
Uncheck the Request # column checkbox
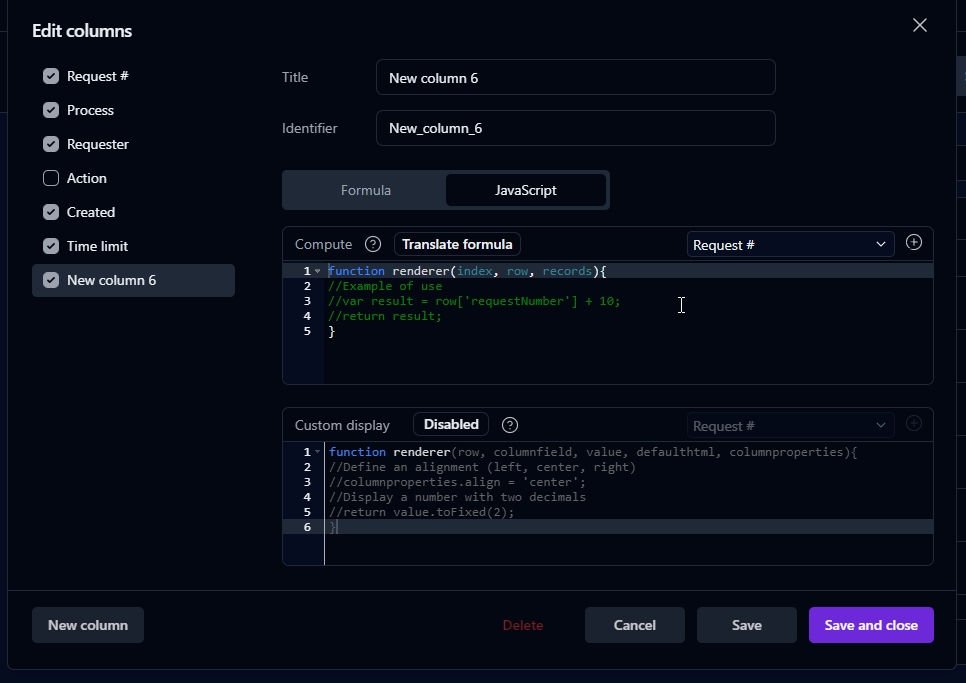[x=51, y=76]
